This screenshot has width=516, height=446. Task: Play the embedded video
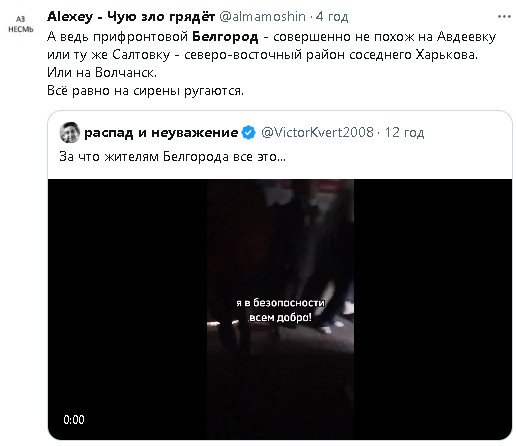[280, 309]
